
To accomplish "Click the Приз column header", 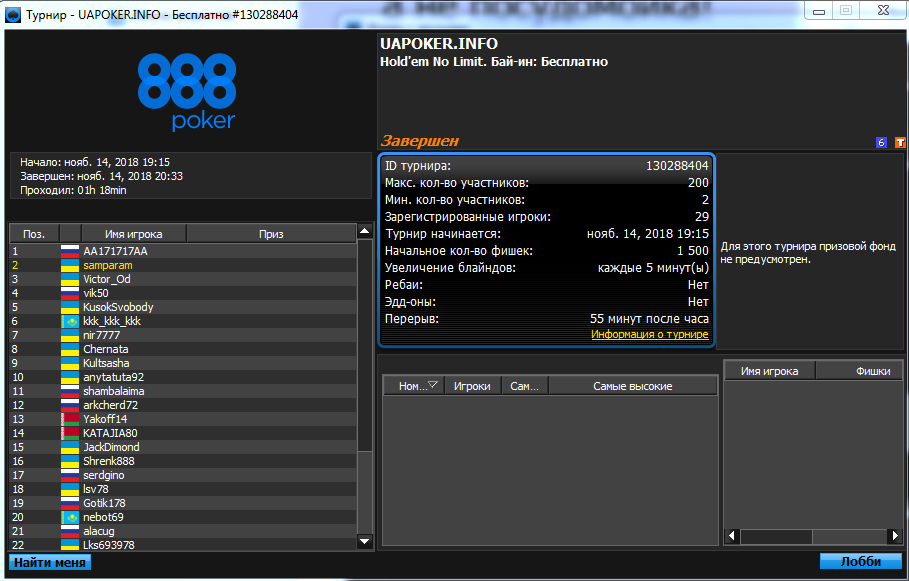I will [x=271, y=234].
